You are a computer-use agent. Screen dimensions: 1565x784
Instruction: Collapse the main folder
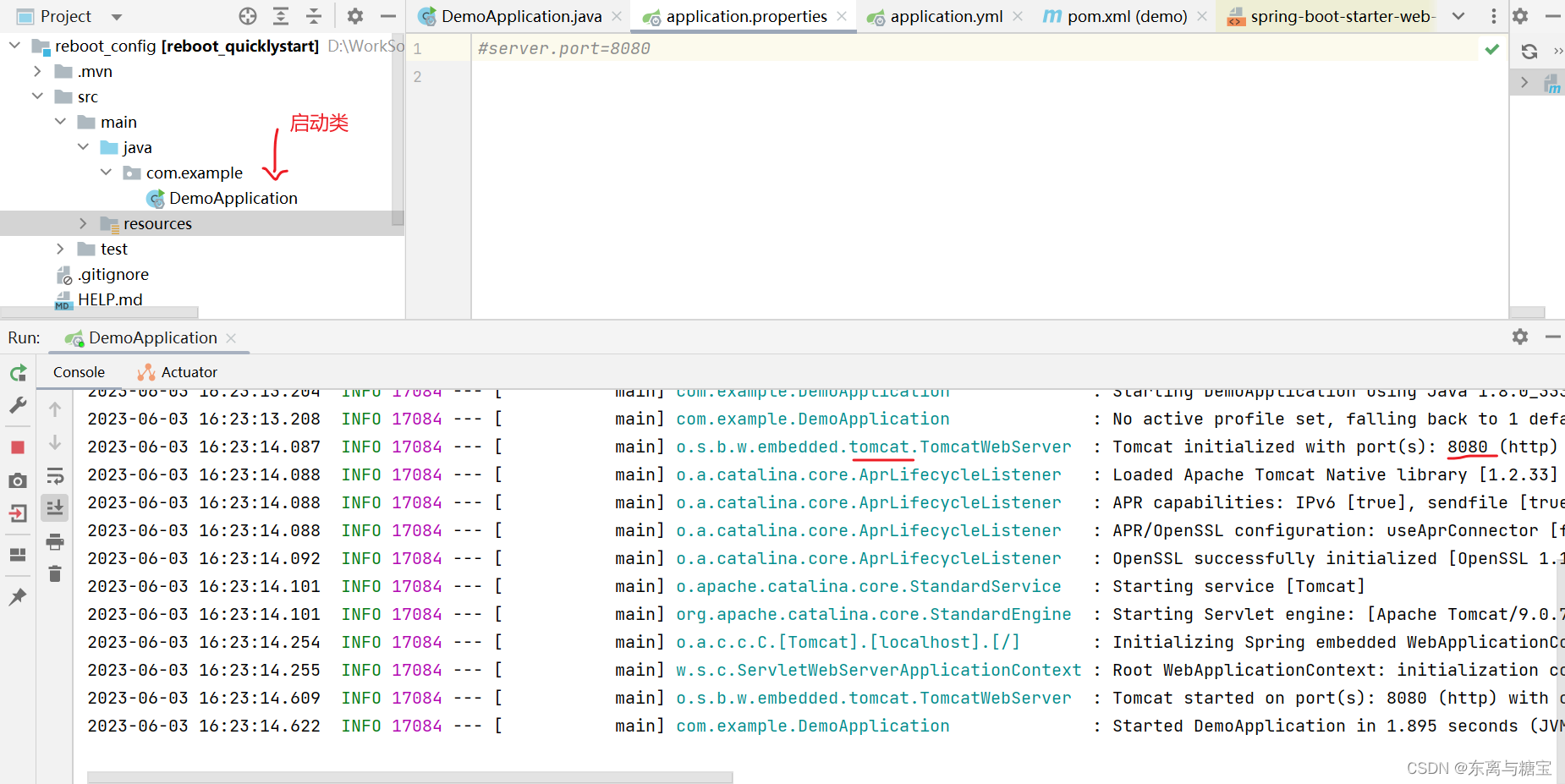pyautogui.click(x=60, y=122)
